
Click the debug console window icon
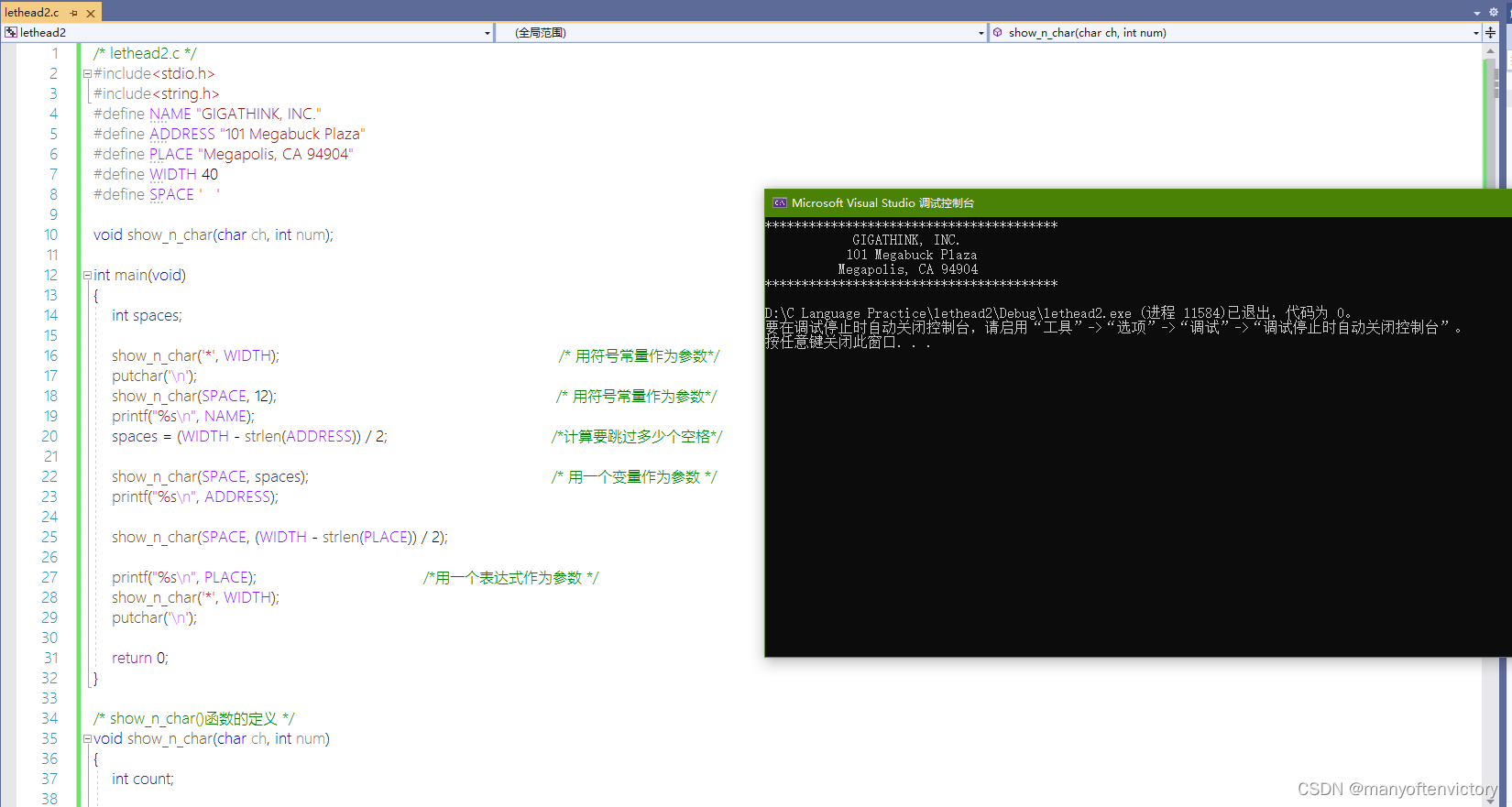pos(780,203)
